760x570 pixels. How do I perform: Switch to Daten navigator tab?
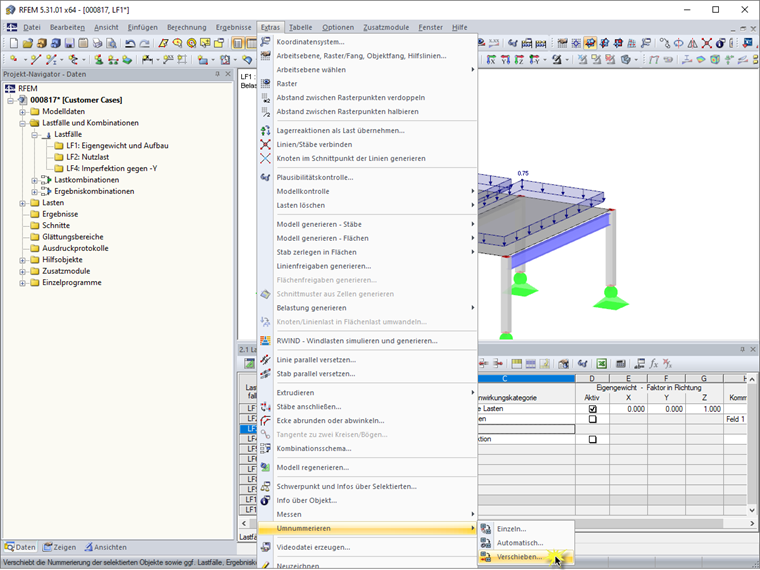pos(20,547)
